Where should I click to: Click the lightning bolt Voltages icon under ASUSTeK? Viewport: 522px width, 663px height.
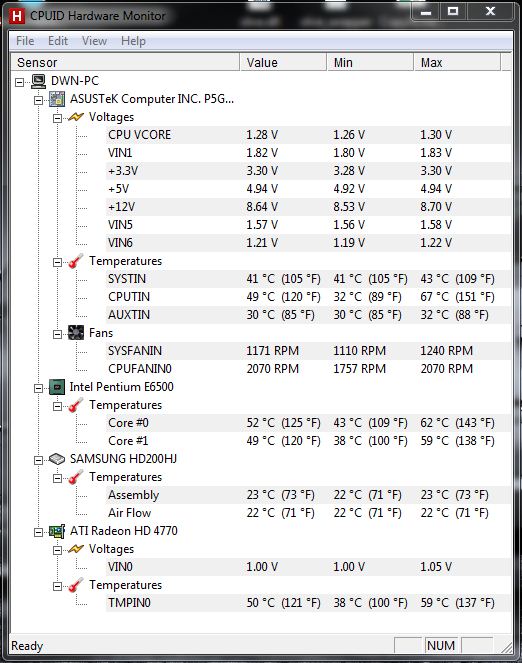[x=76, y=117]
